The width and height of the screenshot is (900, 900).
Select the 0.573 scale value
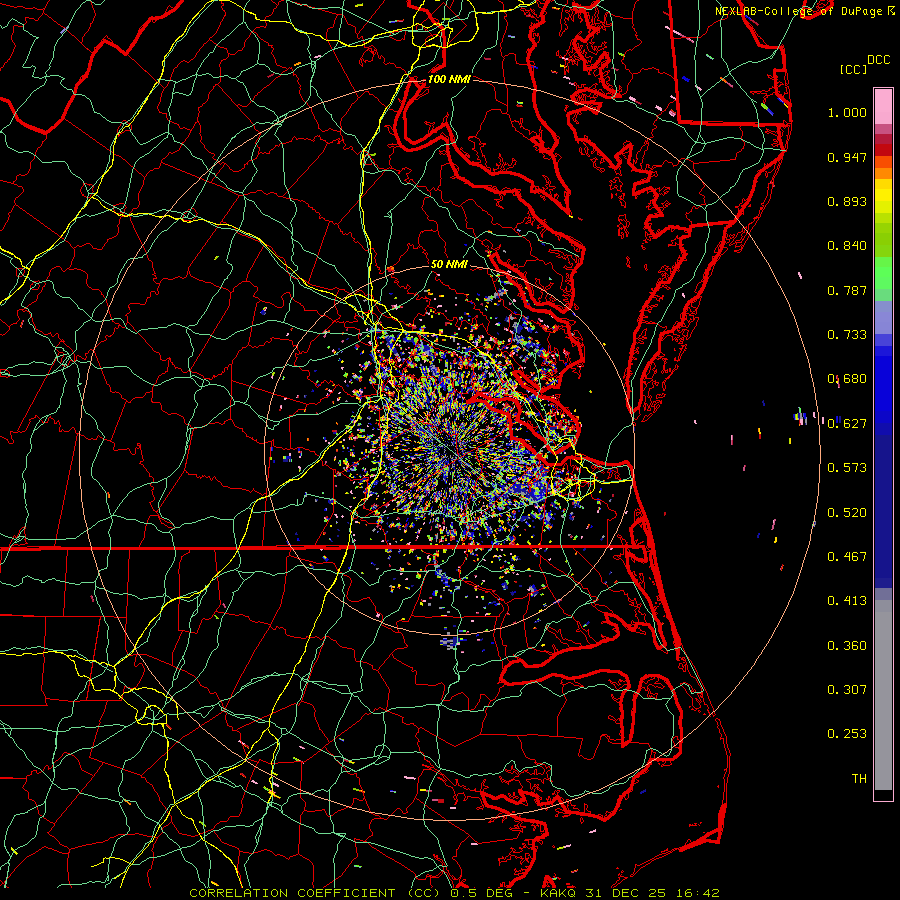pyautogui.click(x=847, y=468)
